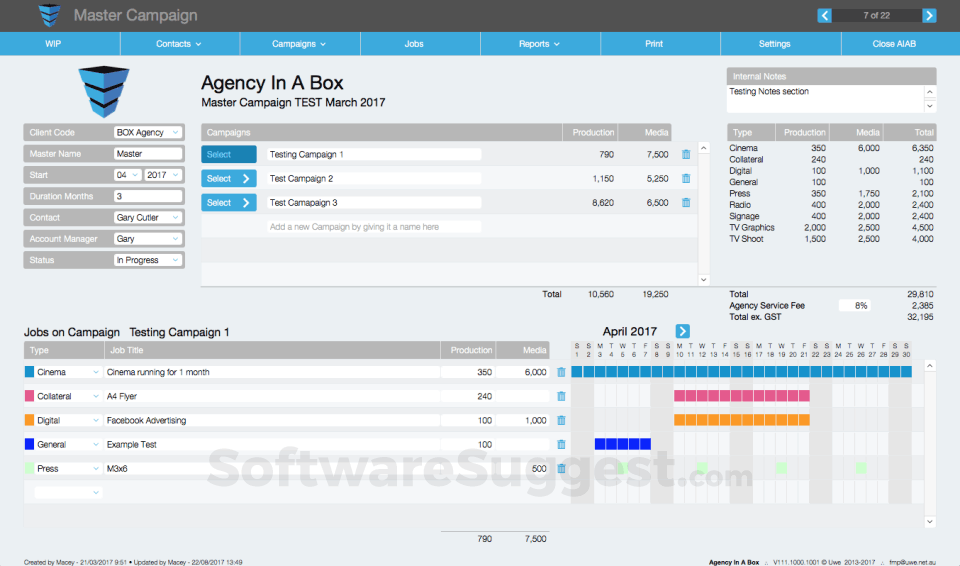Image resolution: width=960 pixels, height=566 pixels.
Task: Open the Reports menu
Action: [540, 43]
